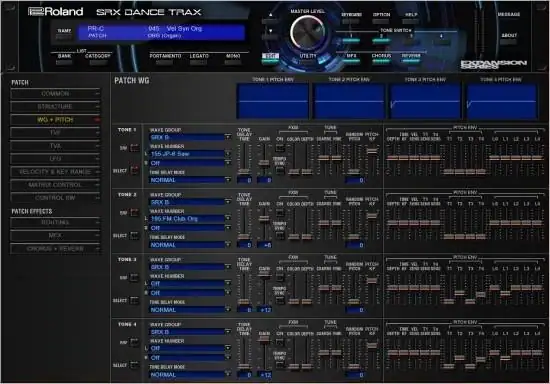Open the LFO page
This screenshot has width=550, height=384.
click(x=55, y=159)
